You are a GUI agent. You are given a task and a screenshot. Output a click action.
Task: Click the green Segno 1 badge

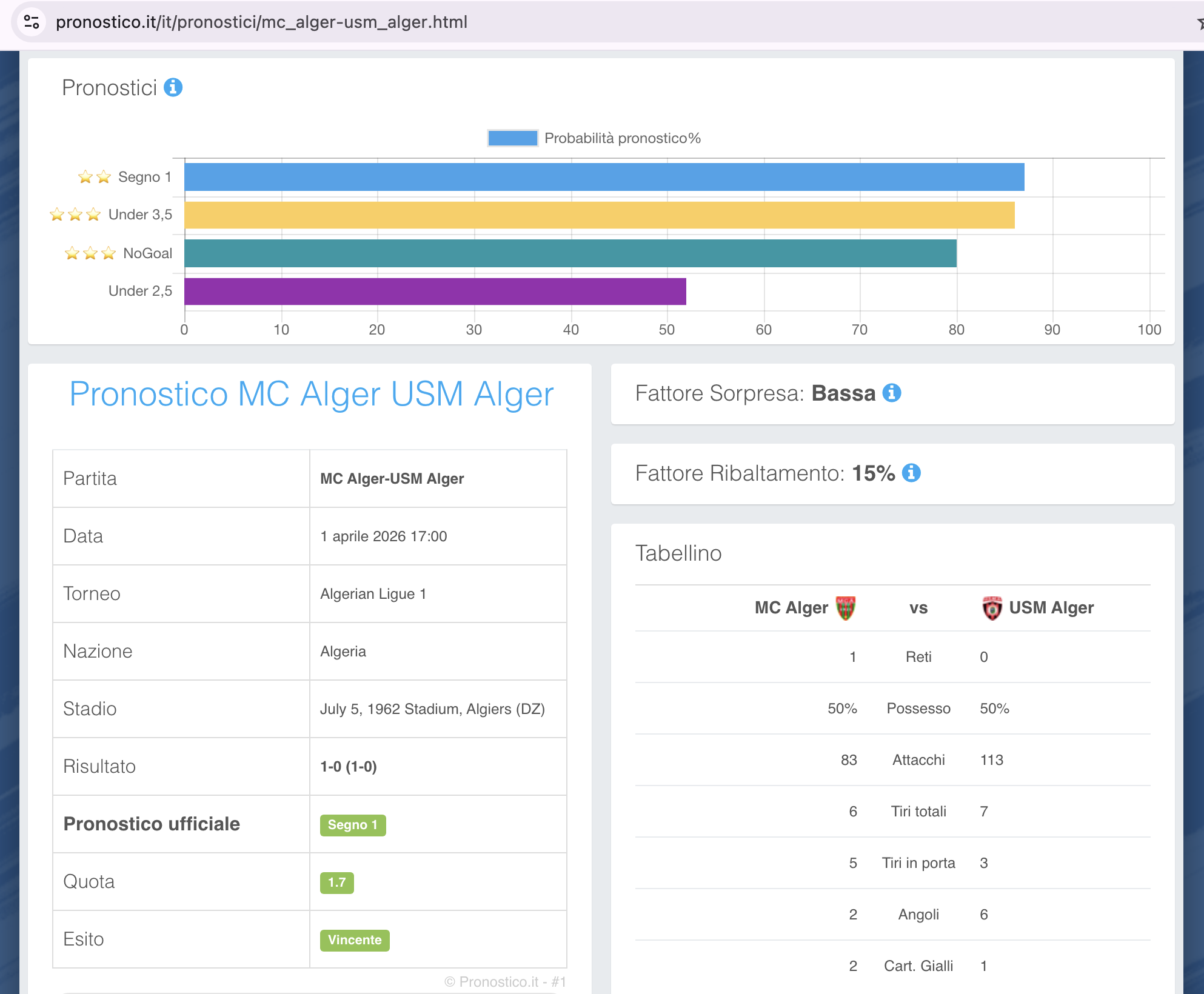pos(352,825)
